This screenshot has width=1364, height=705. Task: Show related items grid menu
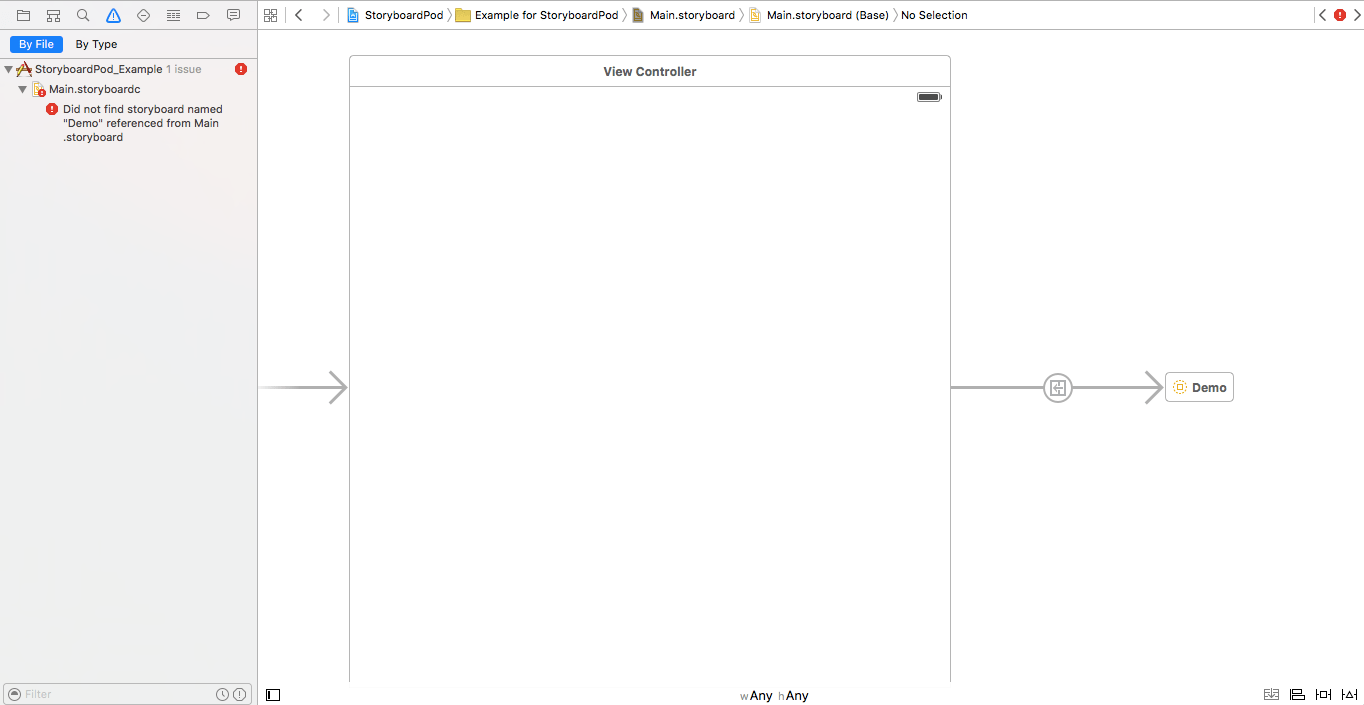270,15
